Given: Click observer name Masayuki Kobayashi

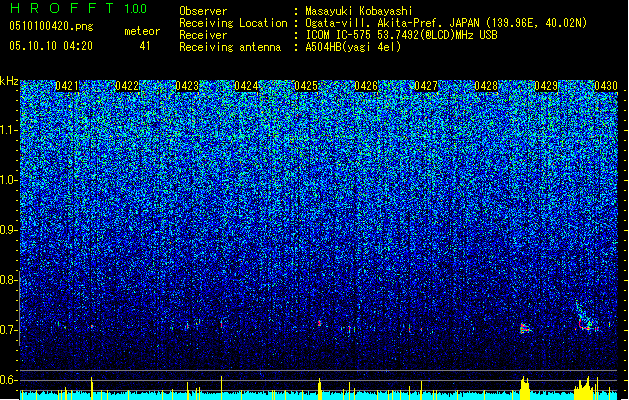Looking at the screenshot, I should tap(359, 11).
